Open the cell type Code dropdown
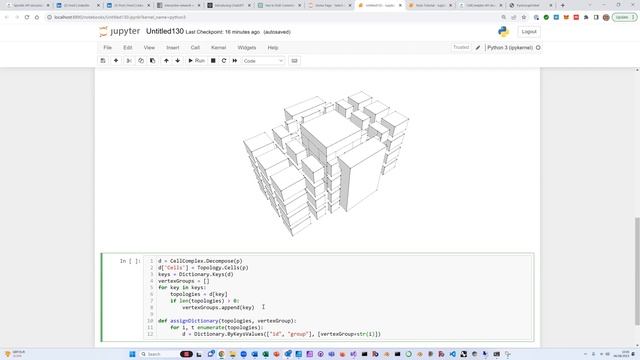The image size is (640, 360). coord(263,61)
